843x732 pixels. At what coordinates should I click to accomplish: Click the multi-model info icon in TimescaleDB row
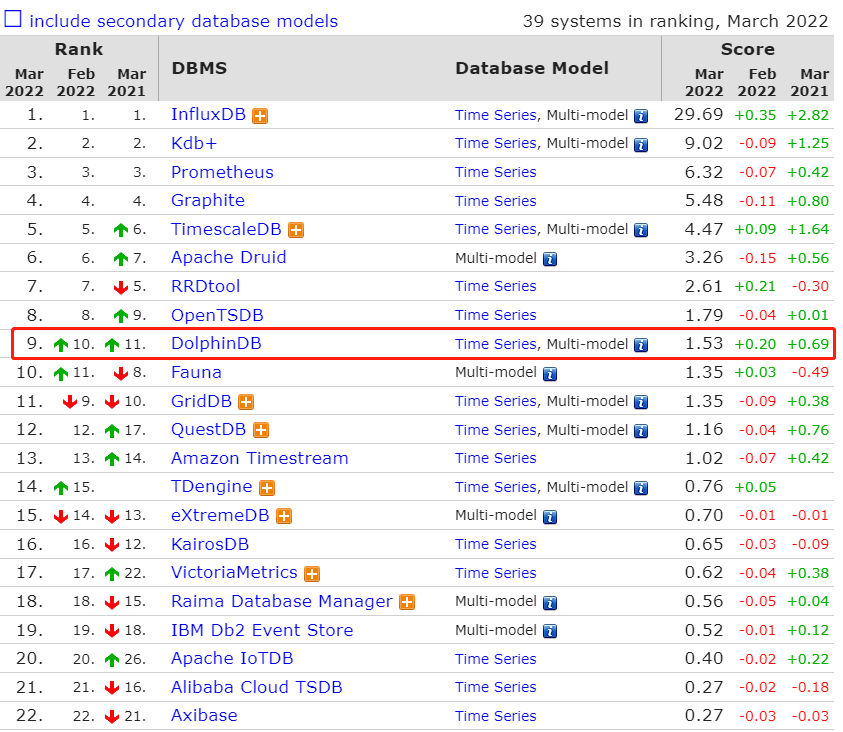(x=641, y=231)
